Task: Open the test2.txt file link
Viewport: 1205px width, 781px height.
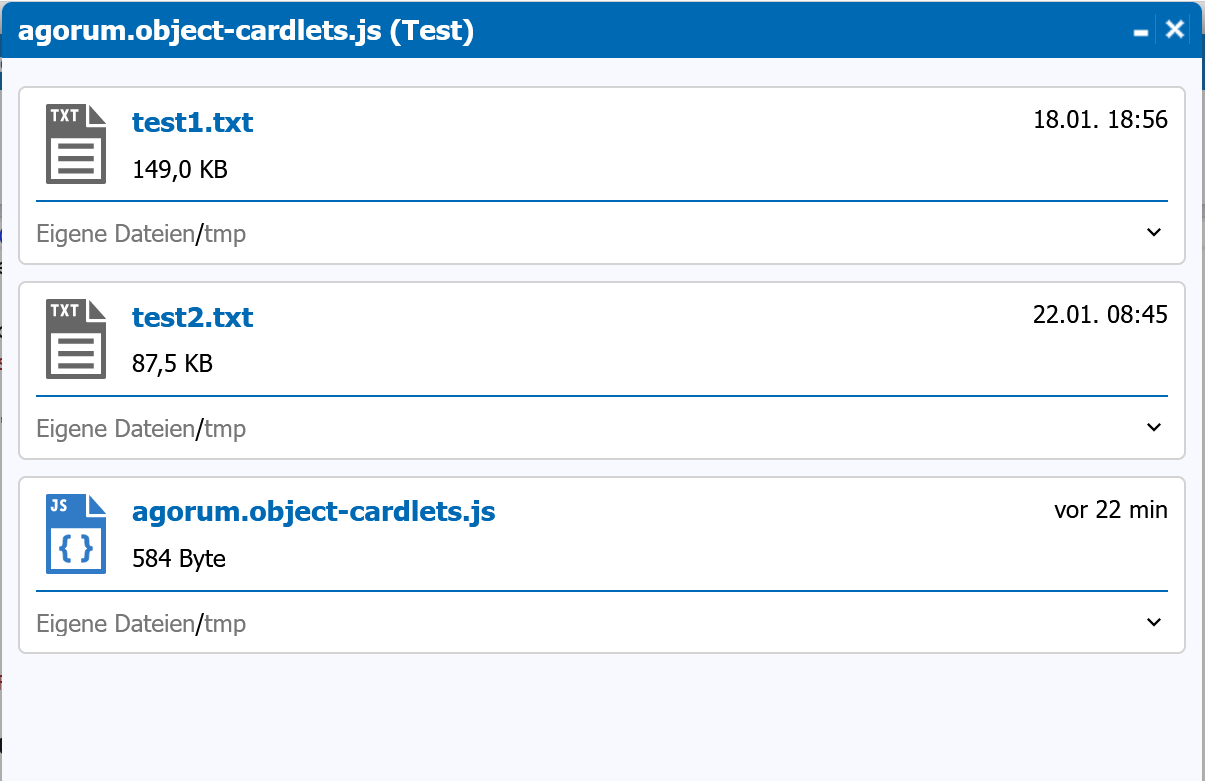Action: (x=192, y=317)
